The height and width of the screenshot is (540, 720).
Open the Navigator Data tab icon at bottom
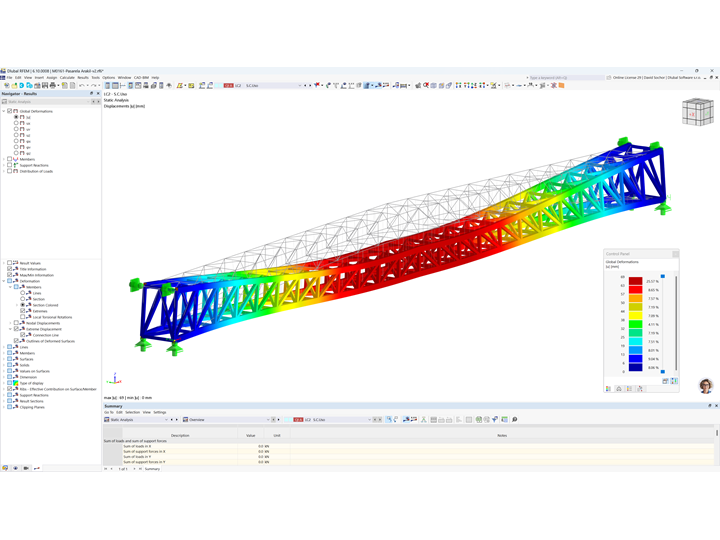pos(5,468)
